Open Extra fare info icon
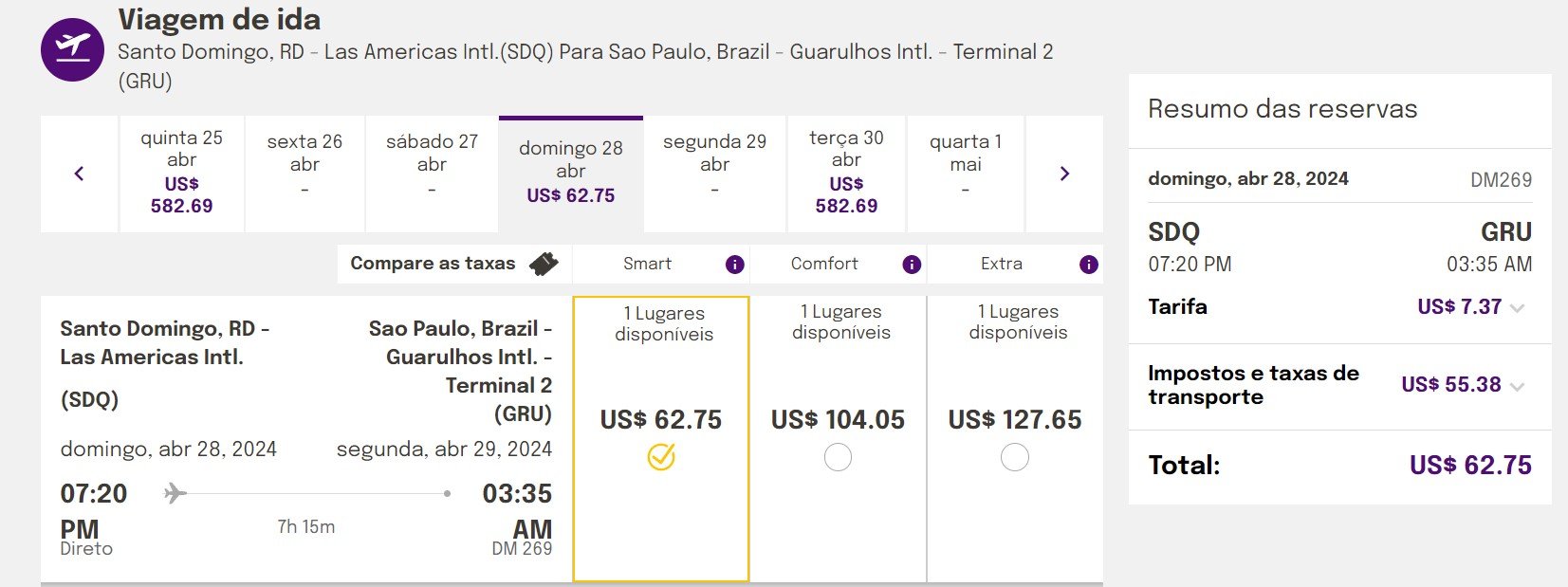The image size is (1568, 587). pyautogui.click(x=1089, y=265)
